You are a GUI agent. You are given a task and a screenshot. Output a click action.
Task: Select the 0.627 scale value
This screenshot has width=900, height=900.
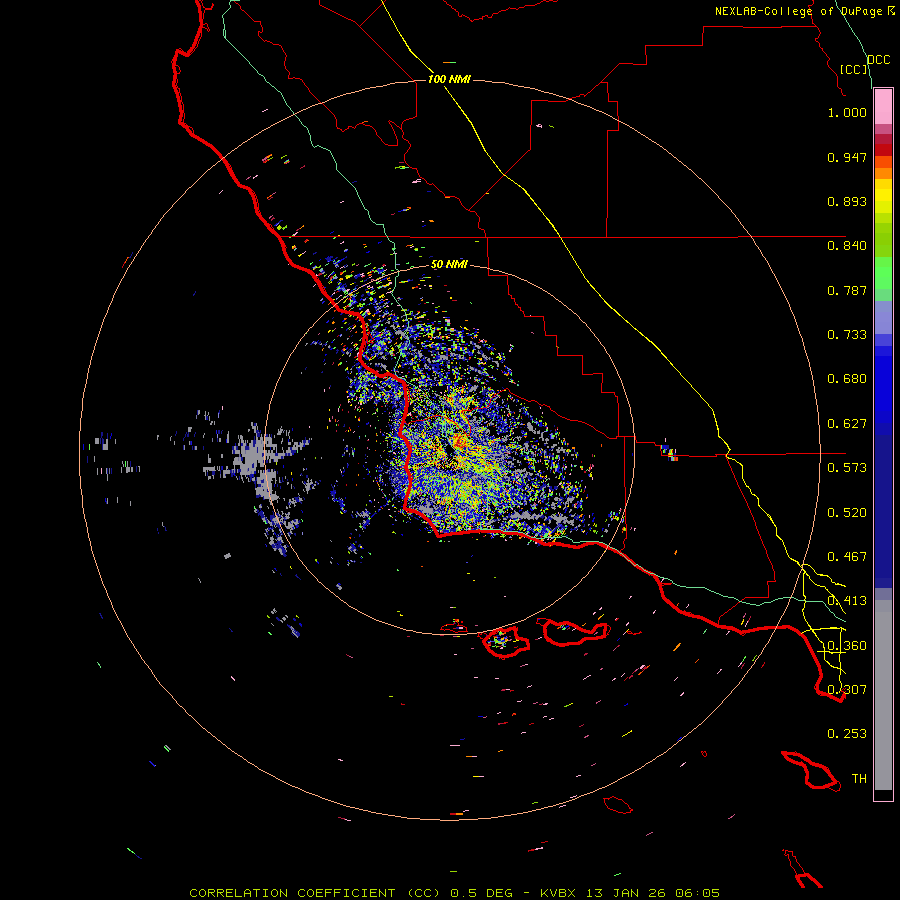[x=847, y=424]
